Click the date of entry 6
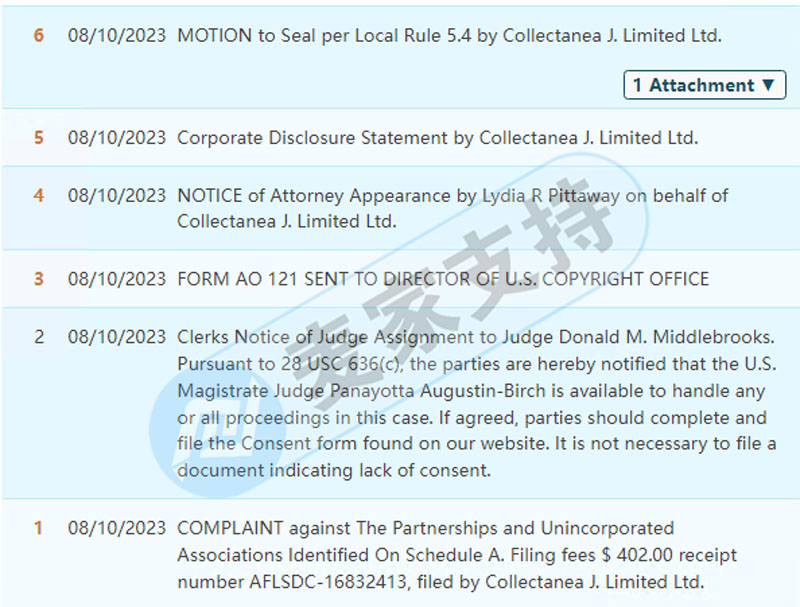This screenshot has height=607, width=800. click(117, 35)
